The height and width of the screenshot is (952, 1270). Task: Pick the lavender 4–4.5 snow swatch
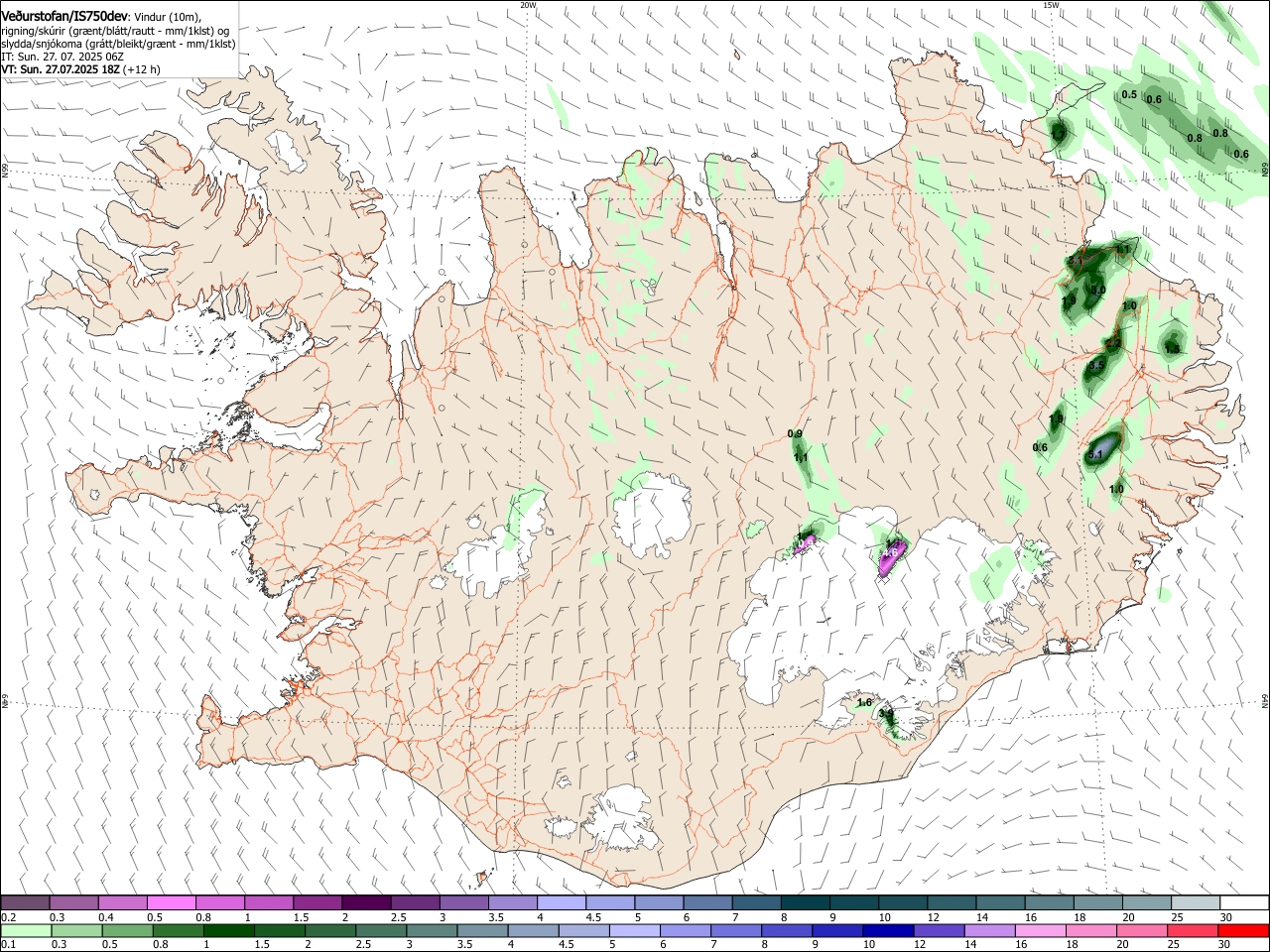click(561, 902)
